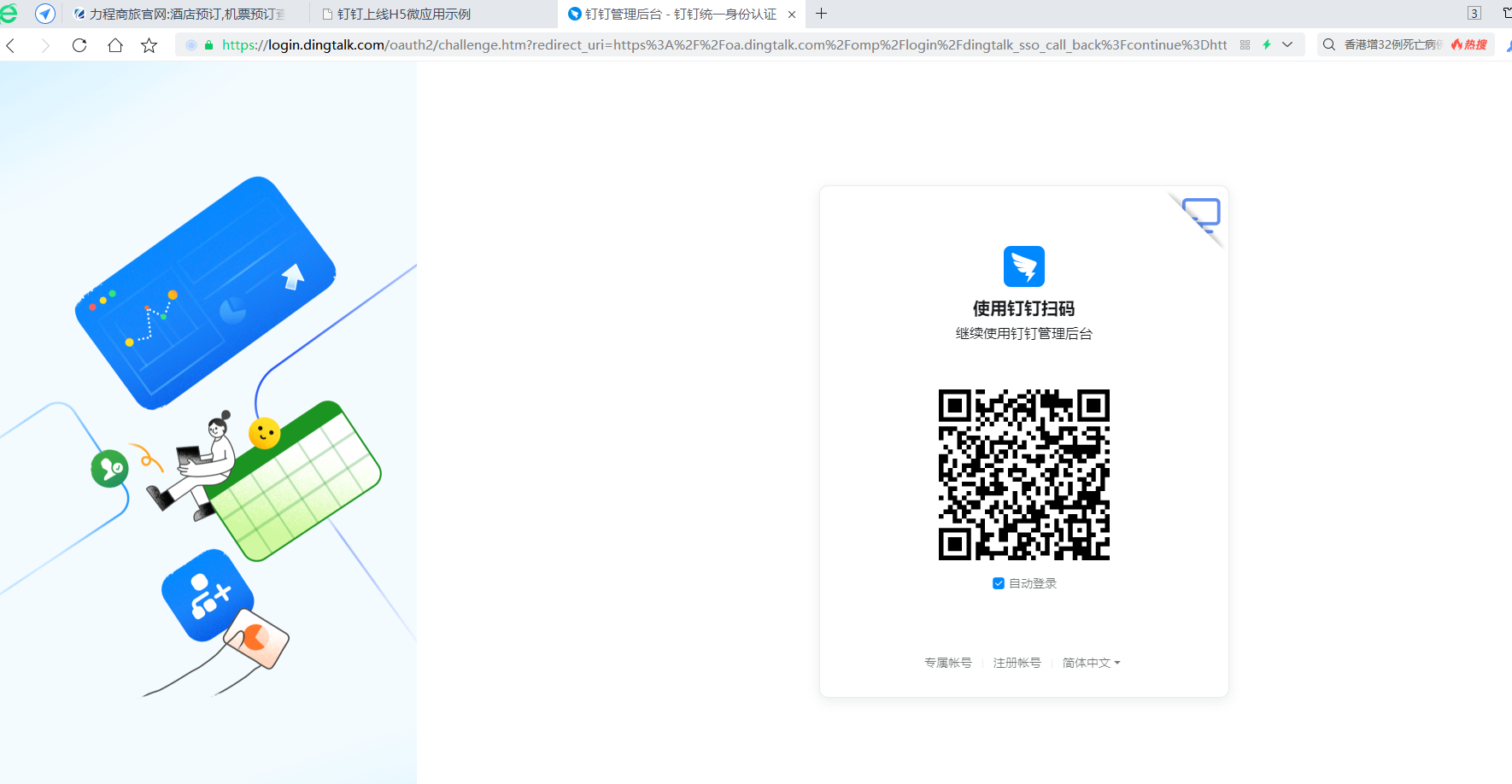Click the tab count icon showing 3

click(1474, 14)
